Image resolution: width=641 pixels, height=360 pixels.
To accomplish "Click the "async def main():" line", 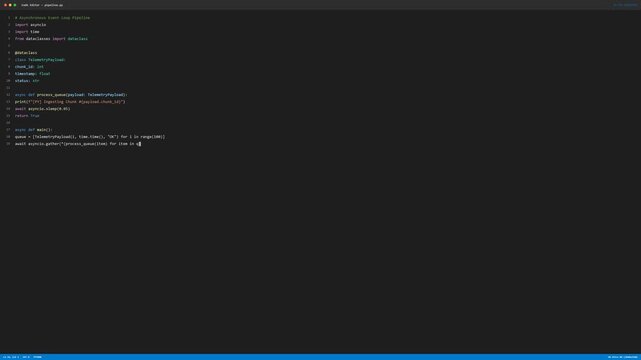I will [x=34, y=130].
